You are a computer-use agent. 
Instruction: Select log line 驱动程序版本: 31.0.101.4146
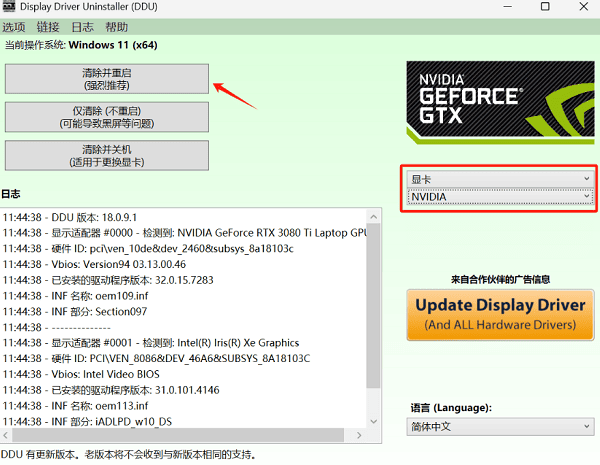point(111,390)
